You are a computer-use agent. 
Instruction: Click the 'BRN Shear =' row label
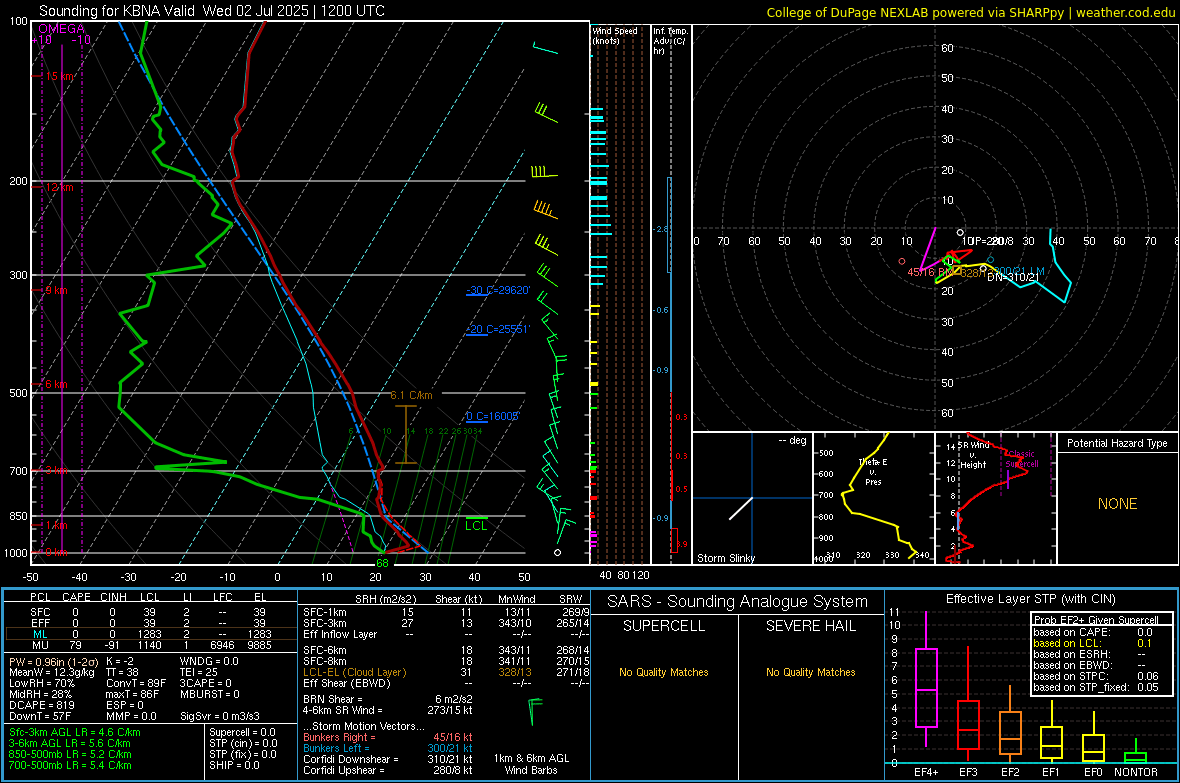tap(333, 699)
